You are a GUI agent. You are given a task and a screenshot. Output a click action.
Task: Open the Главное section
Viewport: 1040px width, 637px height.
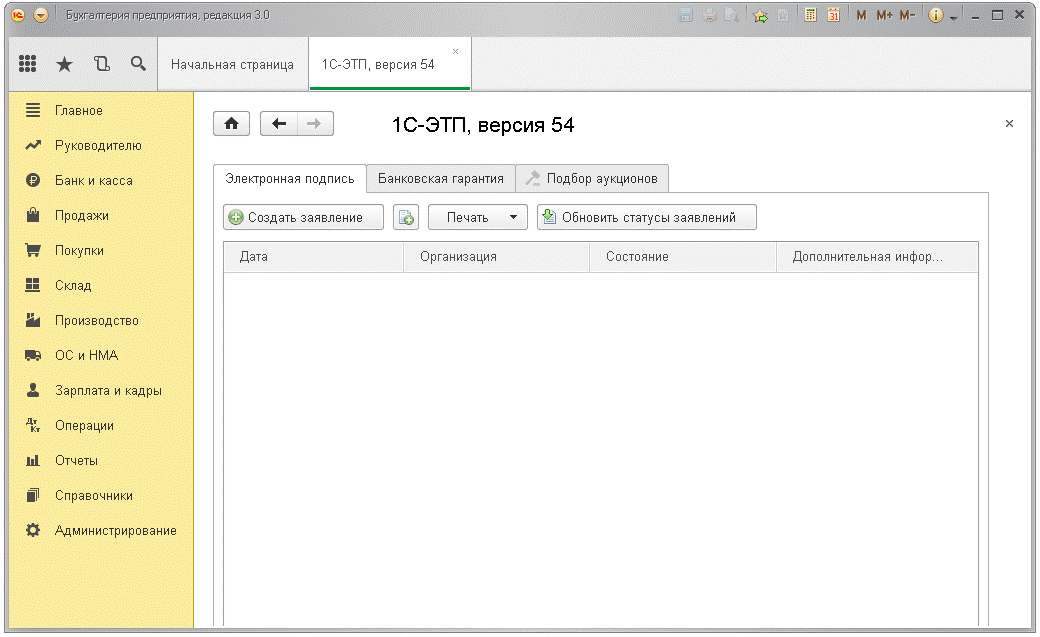[x=101, y=110]
